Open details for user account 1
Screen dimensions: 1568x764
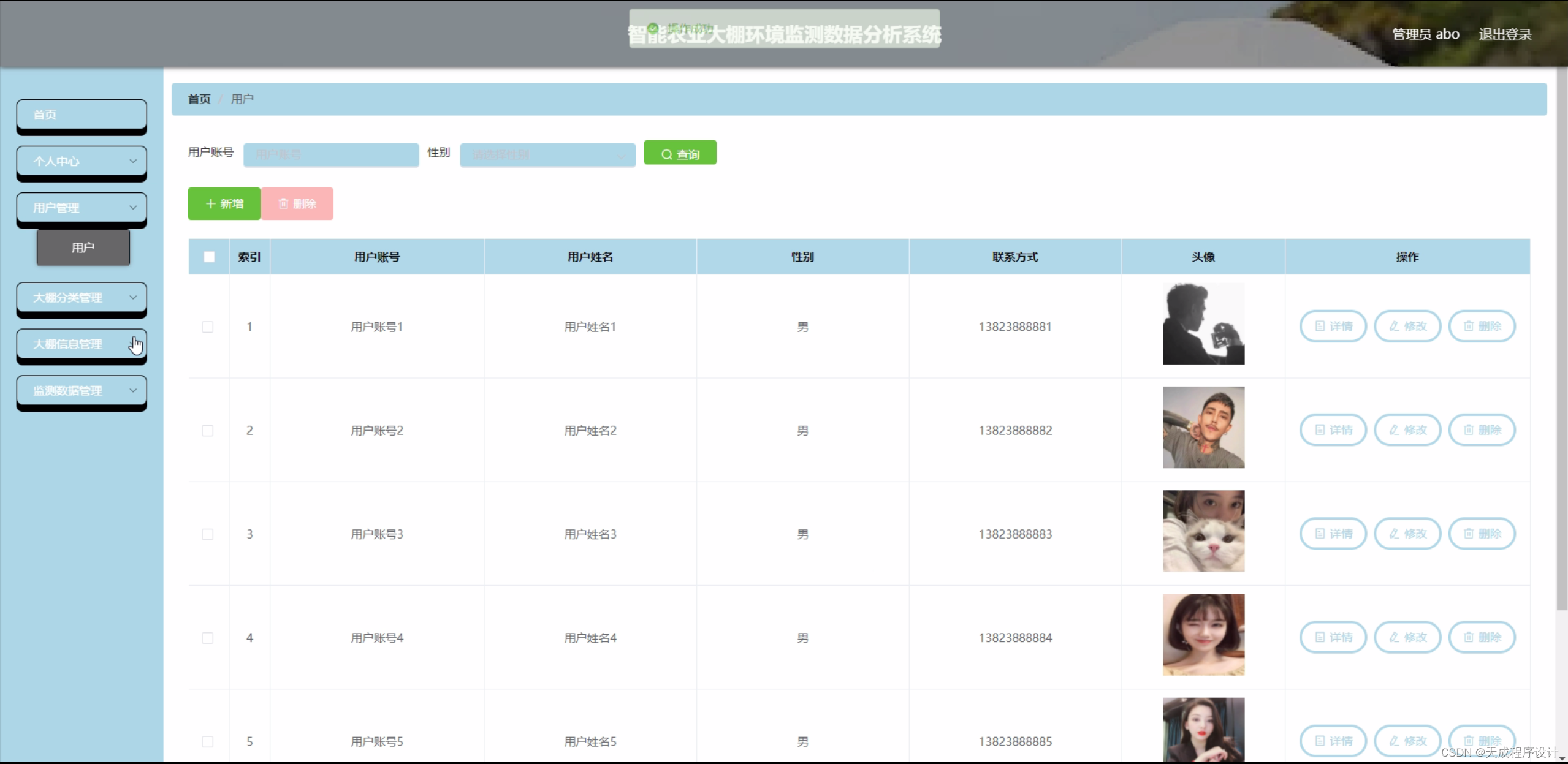[1333, 326]
